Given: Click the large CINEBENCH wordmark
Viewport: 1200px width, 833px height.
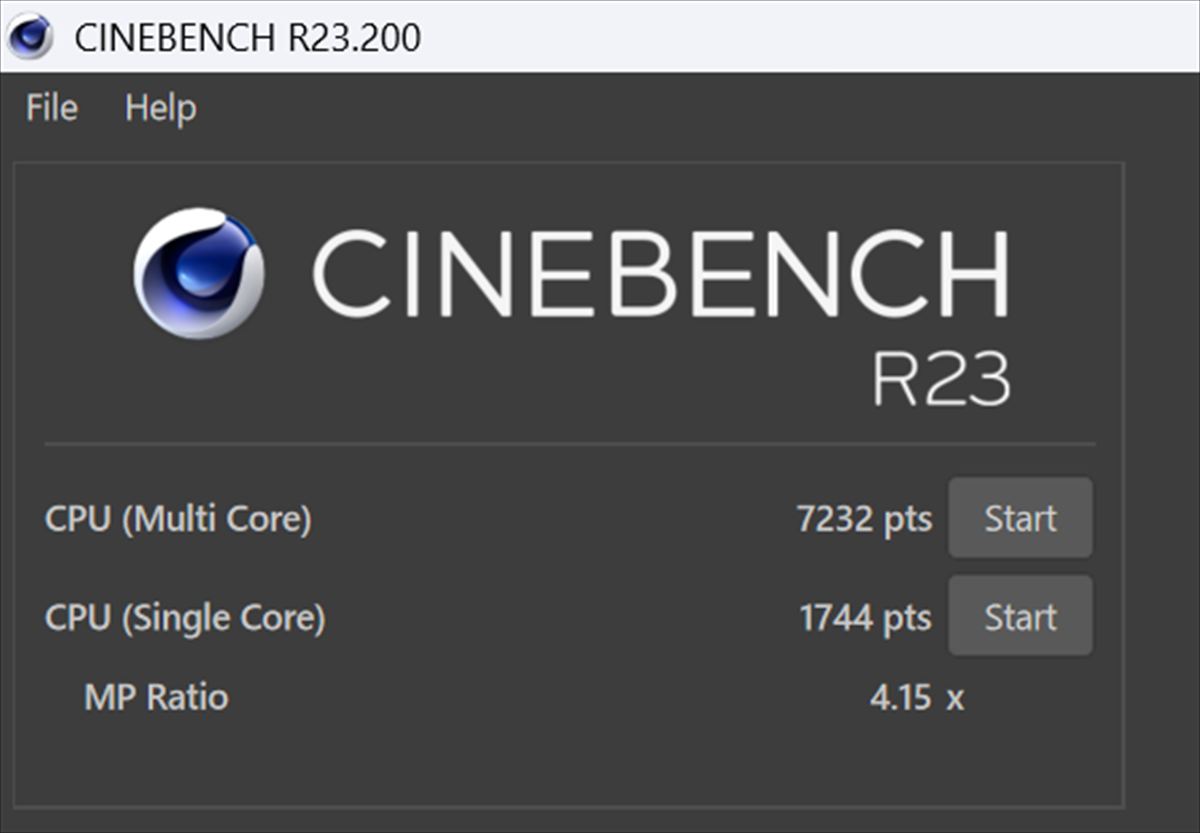Looking at the screenshot, I should [x=660, y=274].
